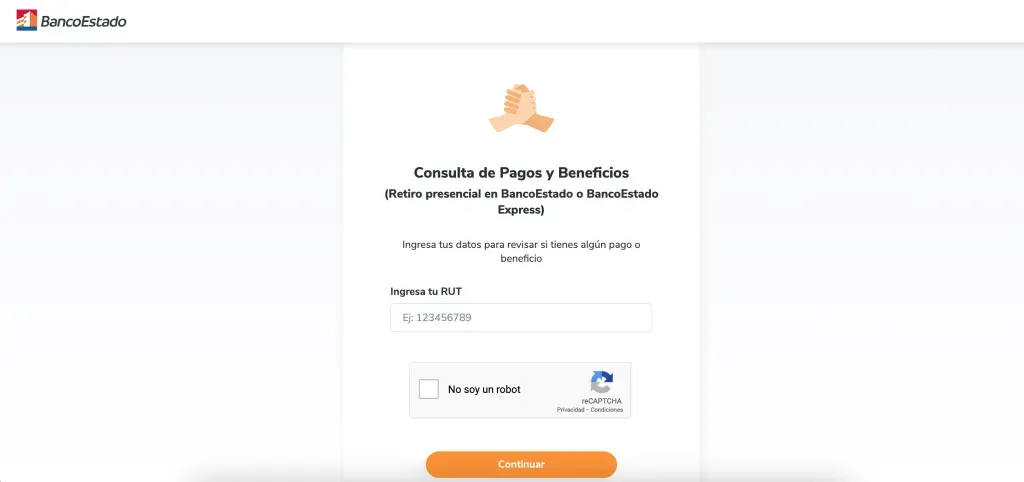
Task: Click the small "reCAPTCHA" text under the logo
Action: pyautogui.click(x=601, y=401)
